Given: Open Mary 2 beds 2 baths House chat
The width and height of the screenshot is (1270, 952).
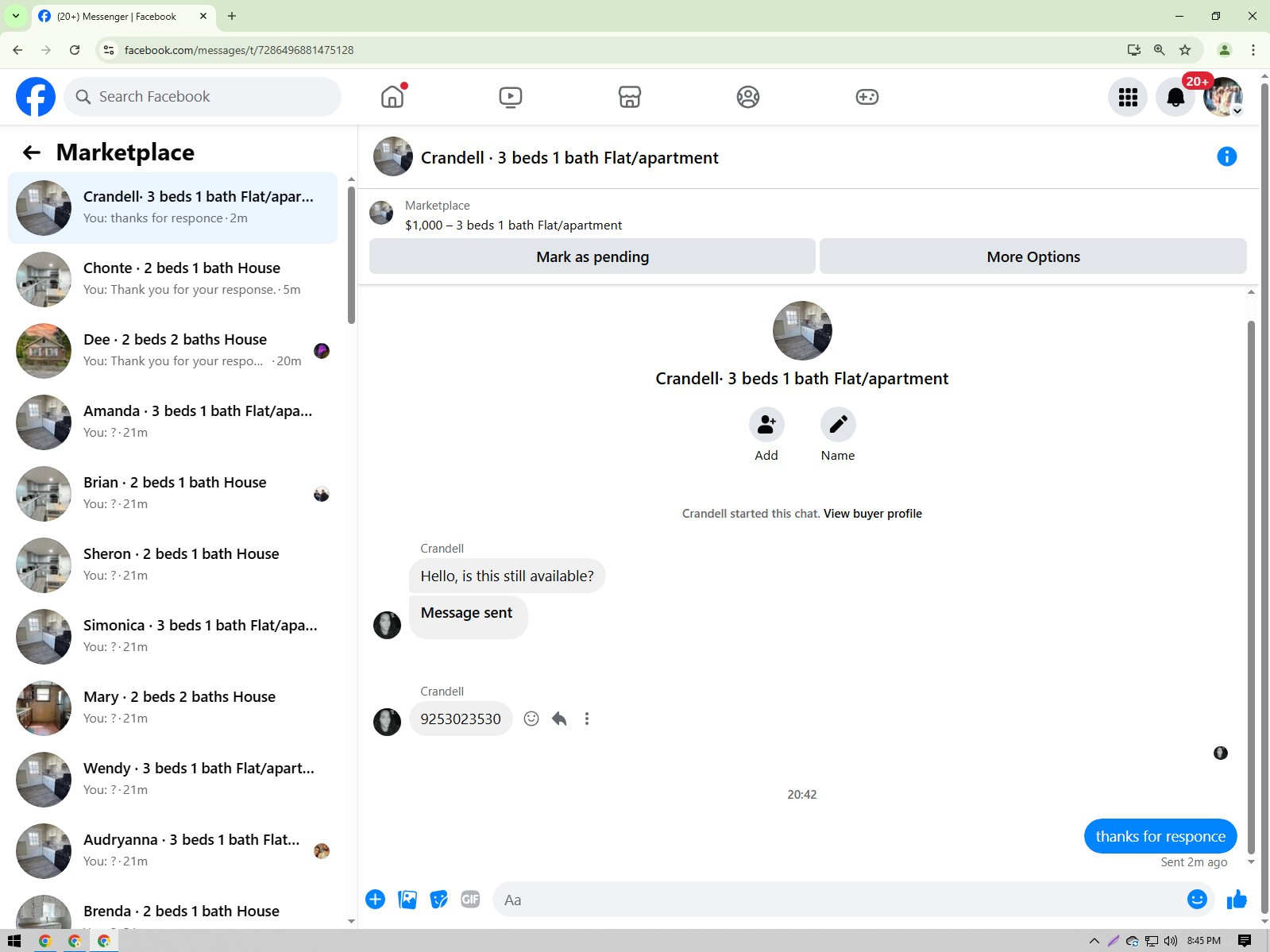Looking at the screenshot, I should [x=172, y=708].
